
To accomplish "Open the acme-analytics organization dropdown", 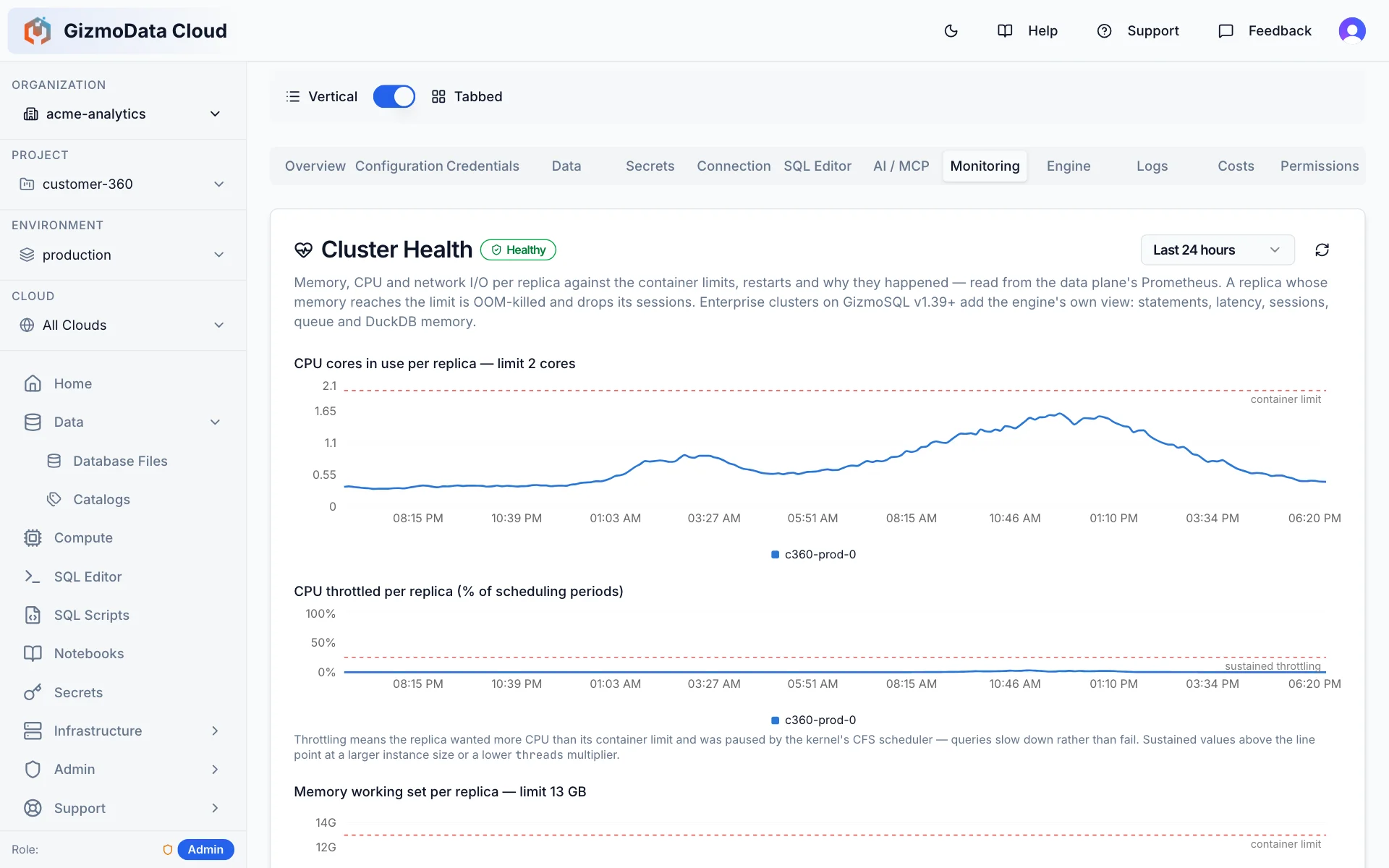I will 123,114.
